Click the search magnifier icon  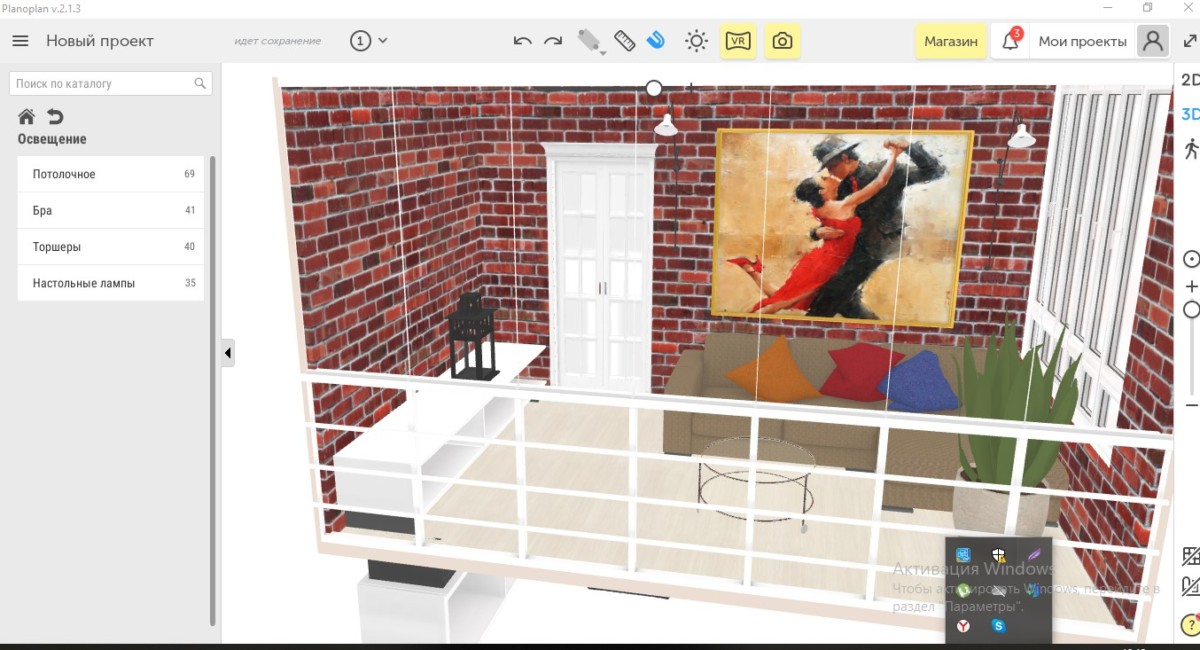point(200,83)
